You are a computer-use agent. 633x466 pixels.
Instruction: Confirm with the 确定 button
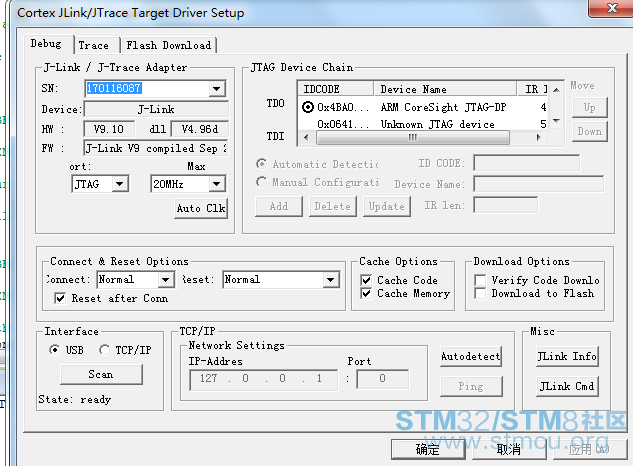tap(428, 449)
